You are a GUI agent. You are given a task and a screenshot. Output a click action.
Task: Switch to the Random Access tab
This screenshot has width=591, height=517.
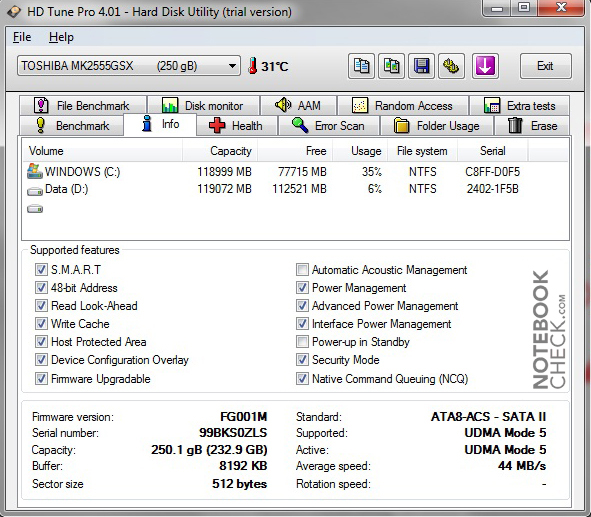pos(403,106)
